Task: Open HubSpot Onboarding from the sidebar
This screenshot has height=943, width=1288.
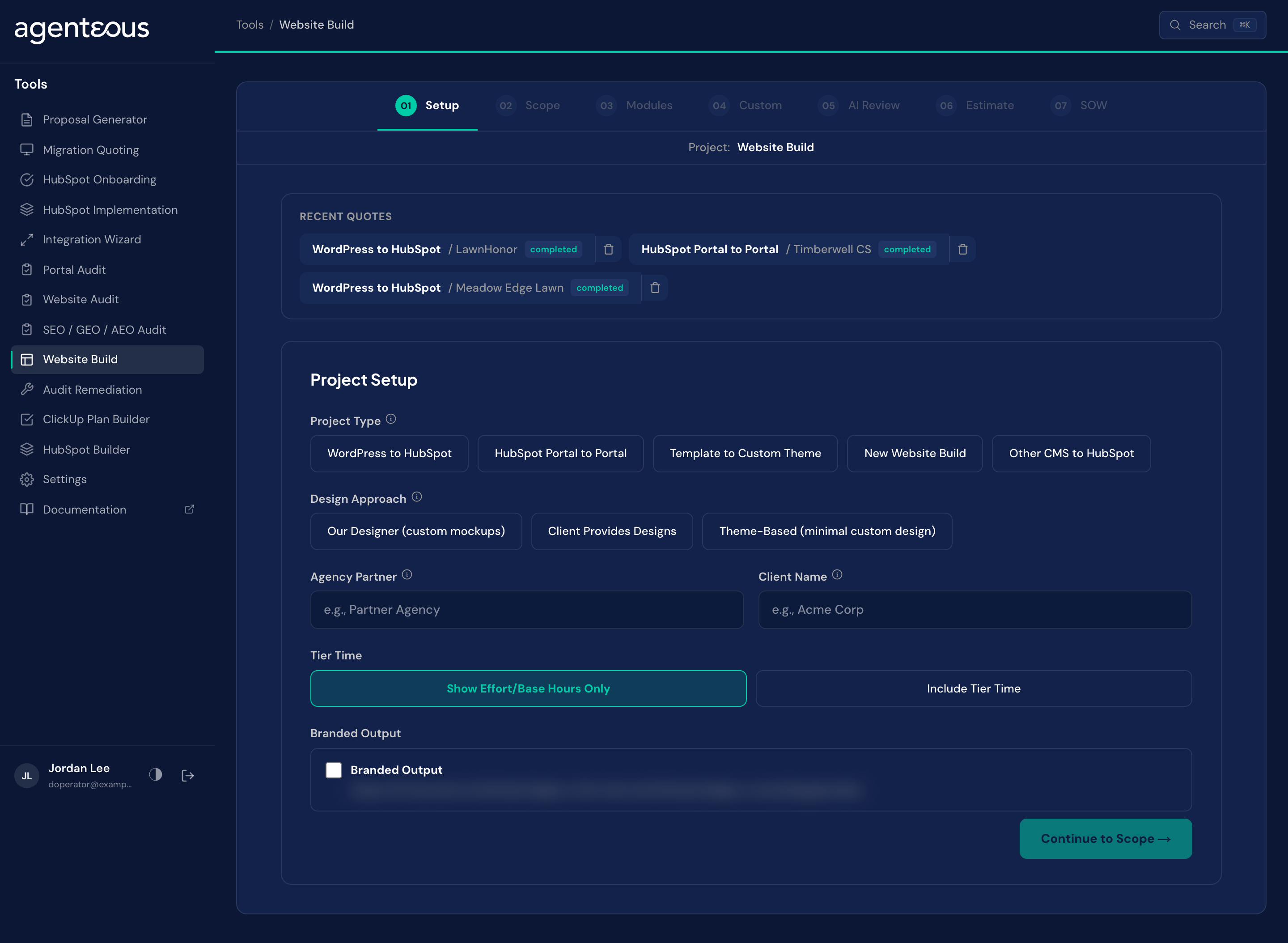Action: [x=107, y=179]
